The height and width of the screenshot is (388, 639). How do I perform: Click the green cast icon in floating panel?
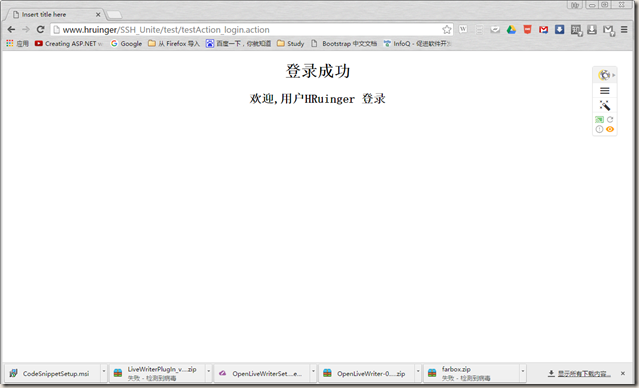[599, 119]
